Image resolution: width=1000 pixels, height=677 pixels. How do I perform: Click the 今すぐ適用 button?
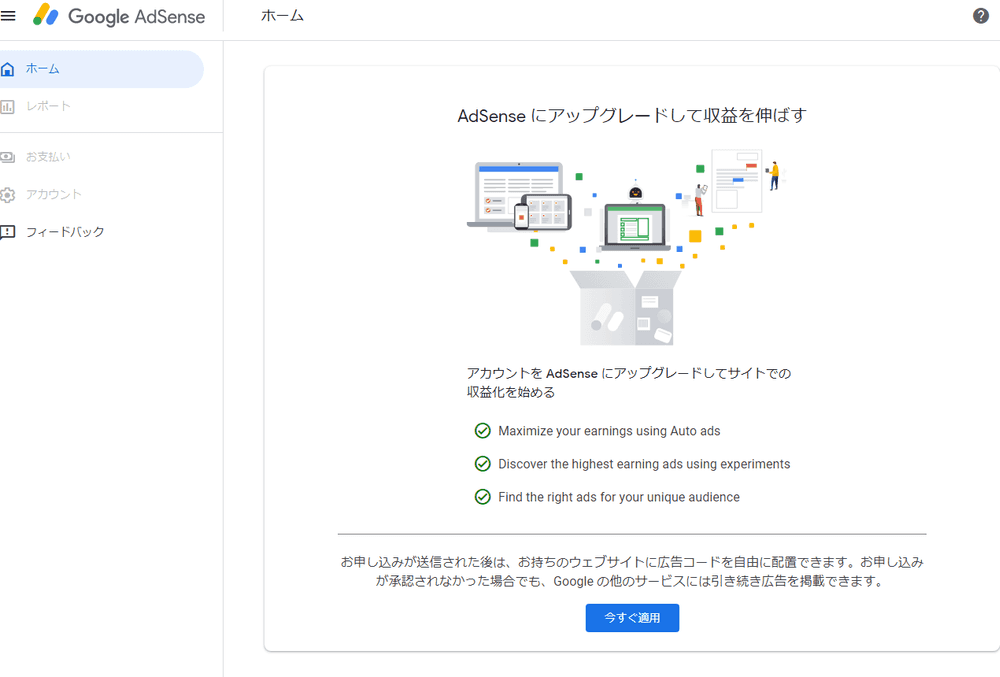click(632, 618)
